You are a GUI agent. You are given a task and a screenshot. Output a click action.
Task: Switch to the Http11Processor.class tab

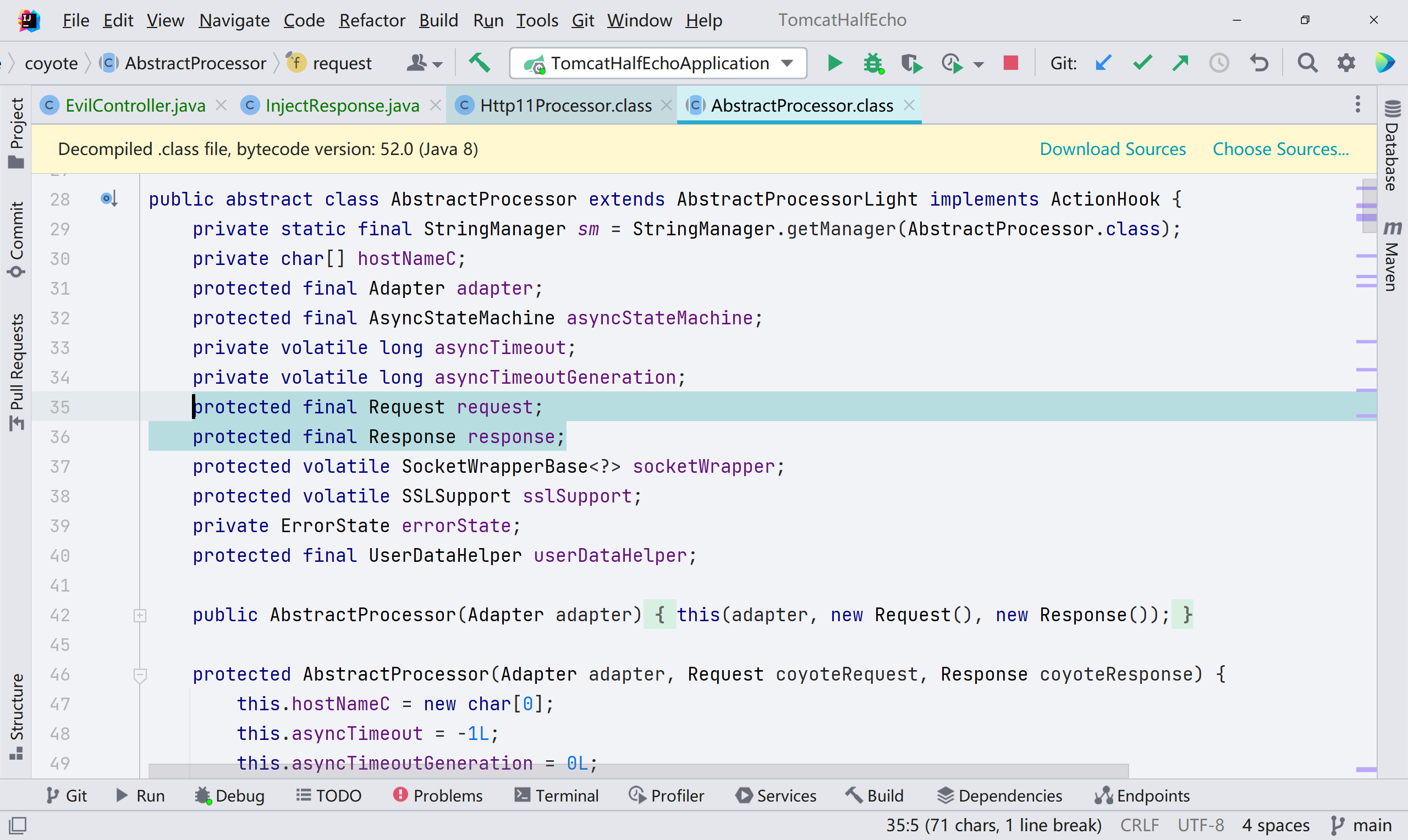pyautogui.click(x=565, y=106)
